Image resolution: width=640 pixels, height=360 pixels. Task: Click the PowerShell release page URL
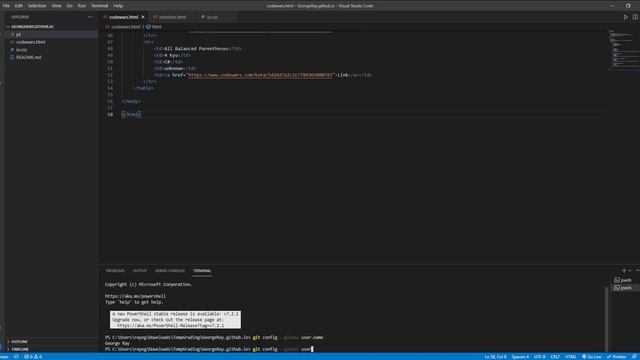coord(171,326)
